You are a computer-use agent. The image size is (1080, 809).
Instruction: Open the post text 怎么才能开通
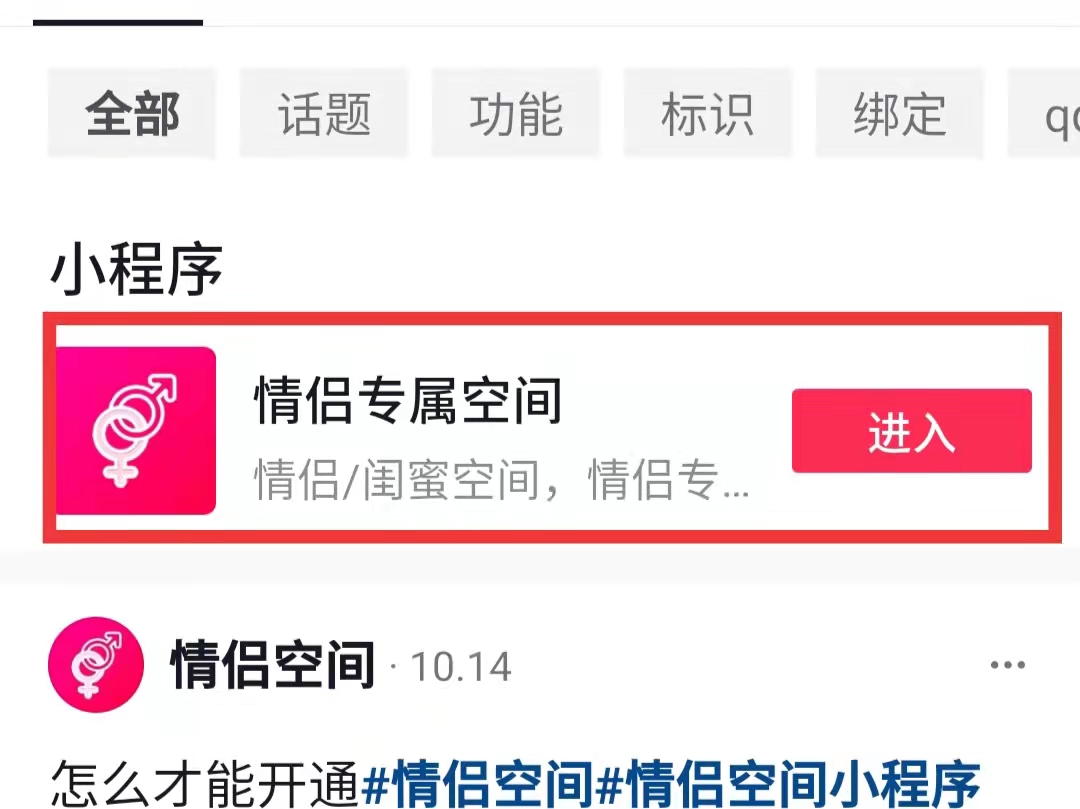(205, 784)
